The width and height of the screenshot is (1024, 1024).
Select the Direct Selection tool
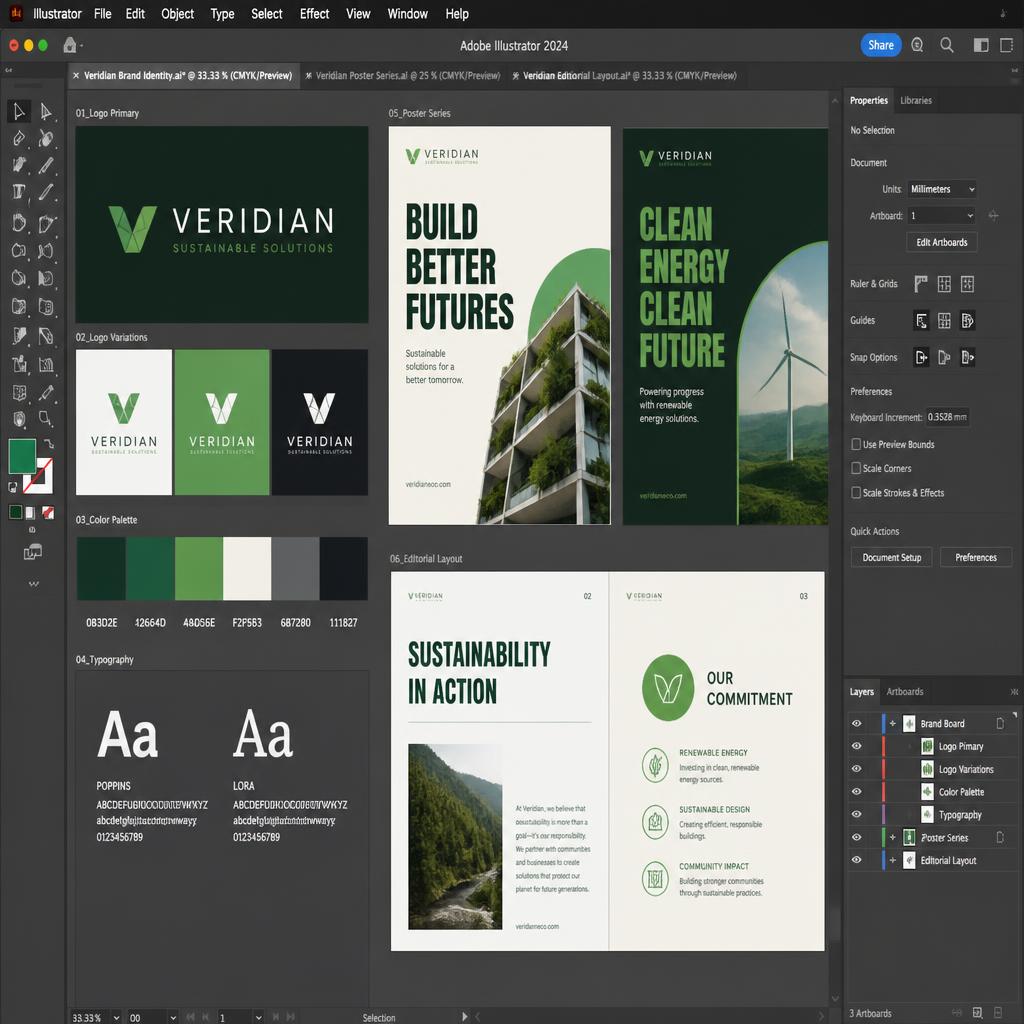(46, 112)
